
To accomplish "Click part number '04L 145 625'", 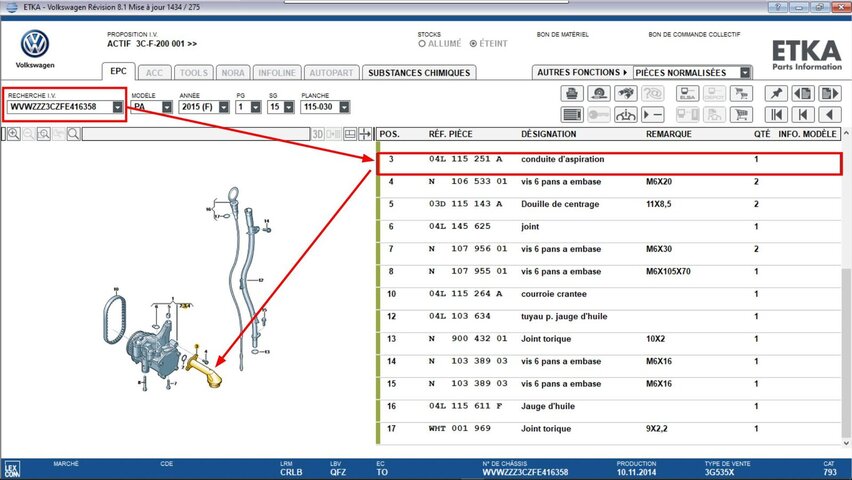I will [460, 226].
